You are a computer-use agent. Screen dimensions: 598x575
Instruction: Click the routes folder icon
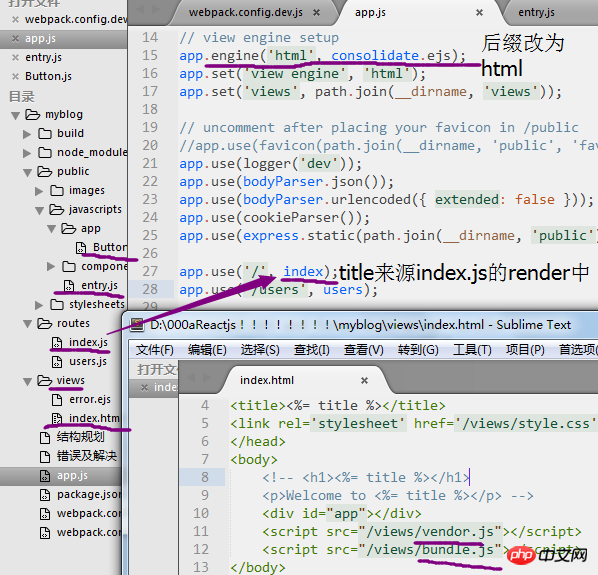click(x=45, y=323)
